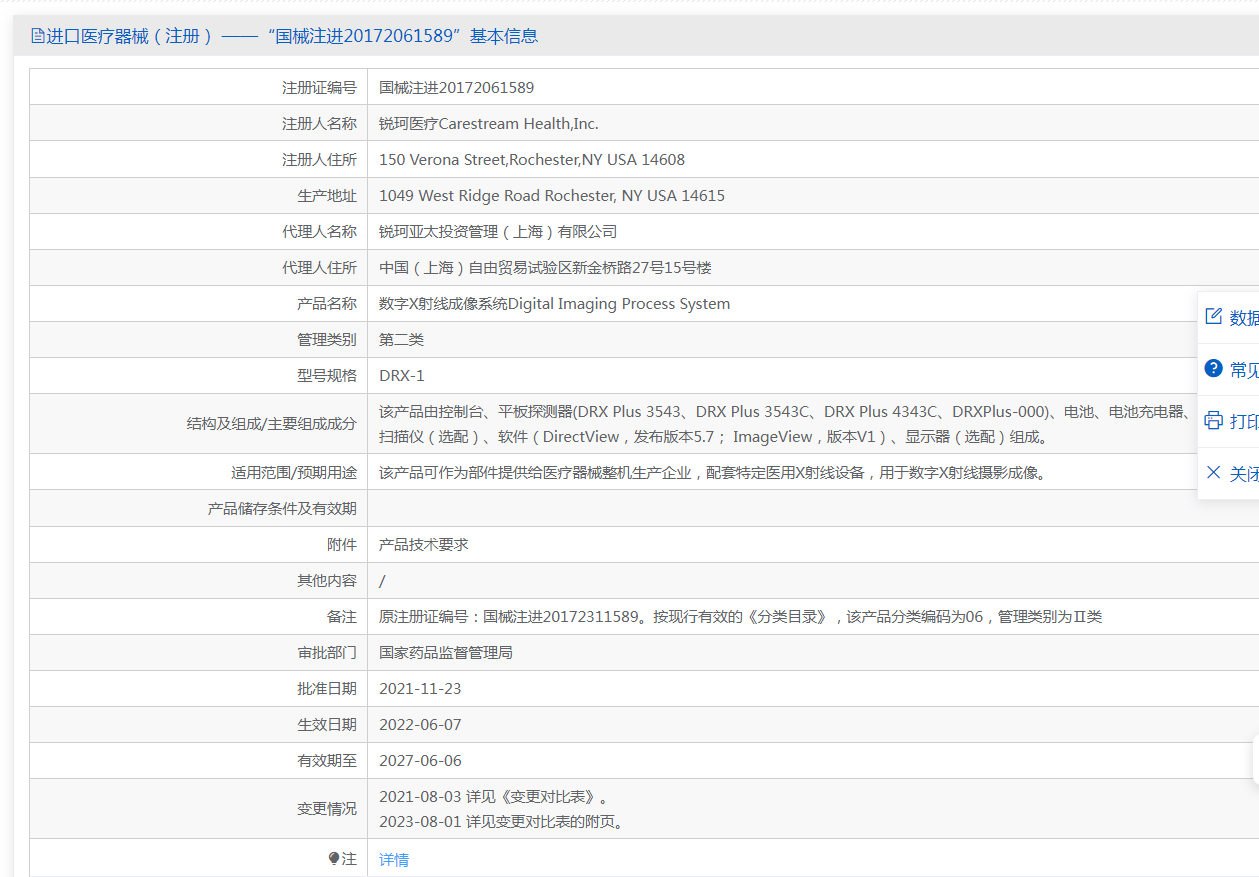Click the edit pencil icon in the side panel

1214,317
